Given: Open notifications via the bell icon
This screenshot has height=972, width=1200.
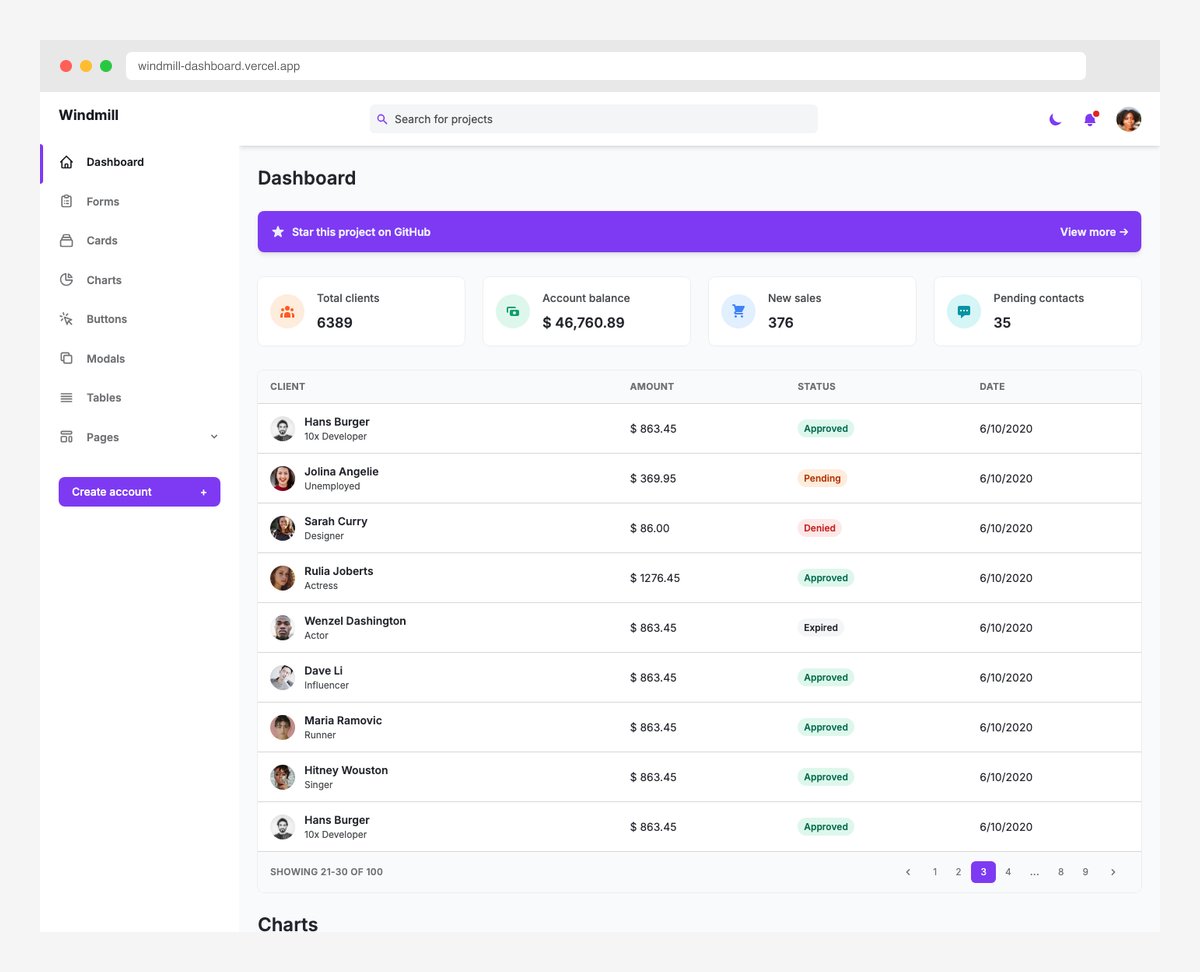Looking at the screenshot, I should 1090,119.
